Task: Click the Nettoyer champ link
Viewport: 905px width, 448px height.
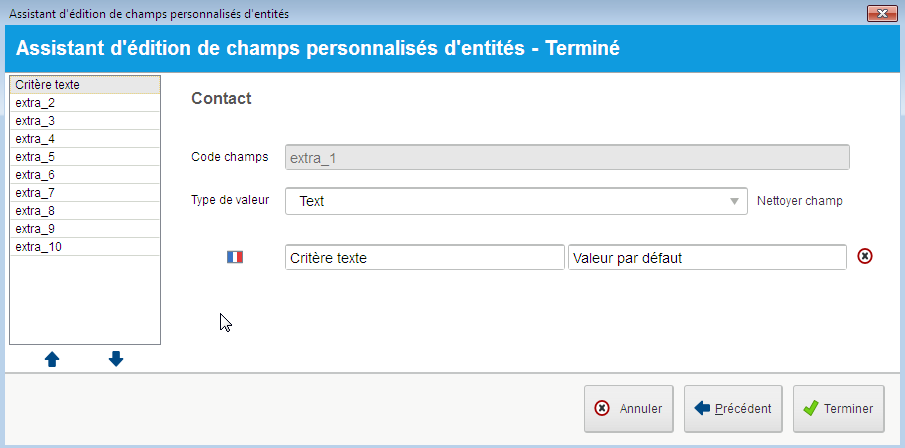Action: click(x=799, y=201)
